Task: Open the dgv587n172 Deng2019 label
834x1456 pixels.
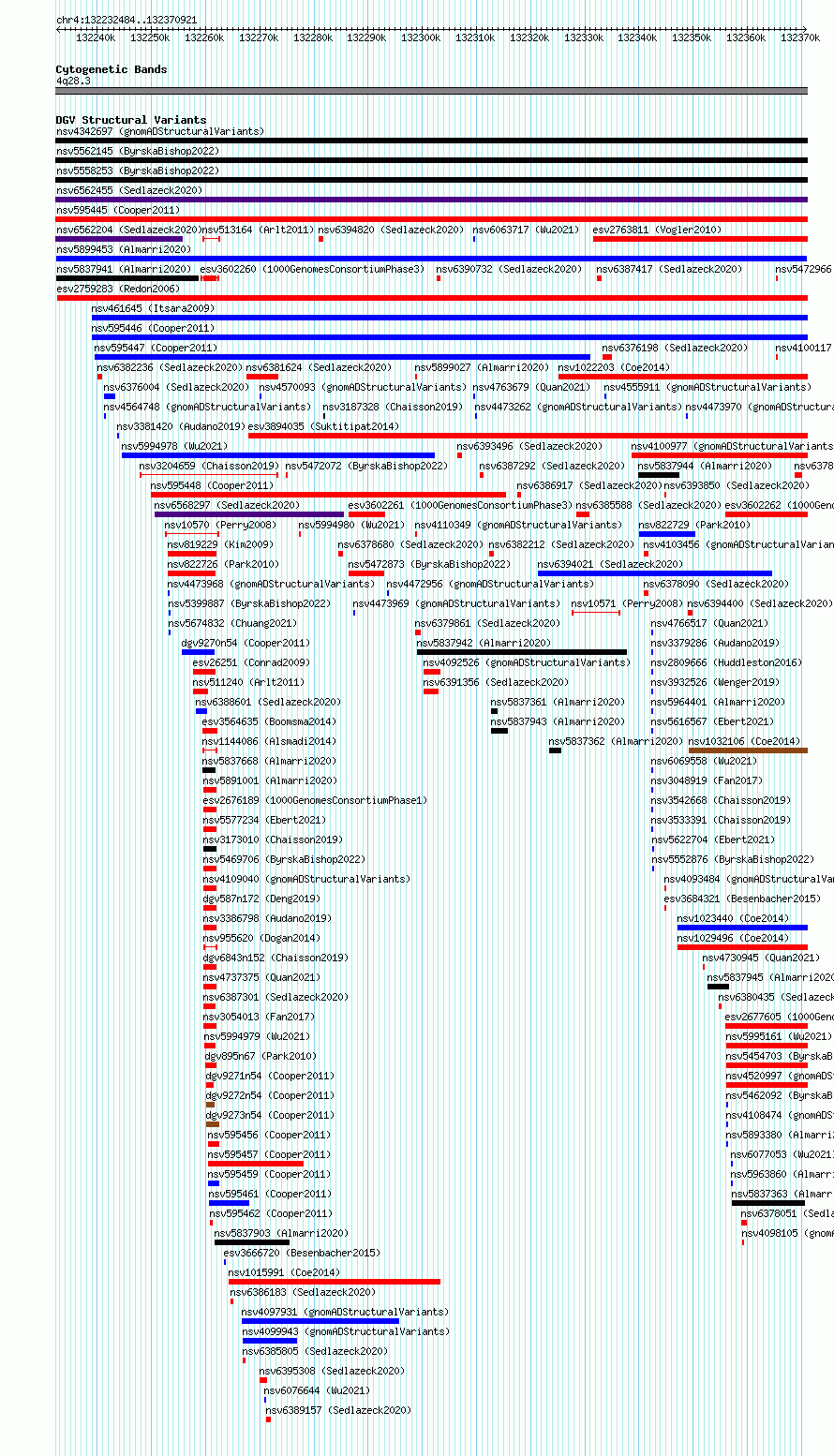Action: pyautogui.click(x=261, y=899)
